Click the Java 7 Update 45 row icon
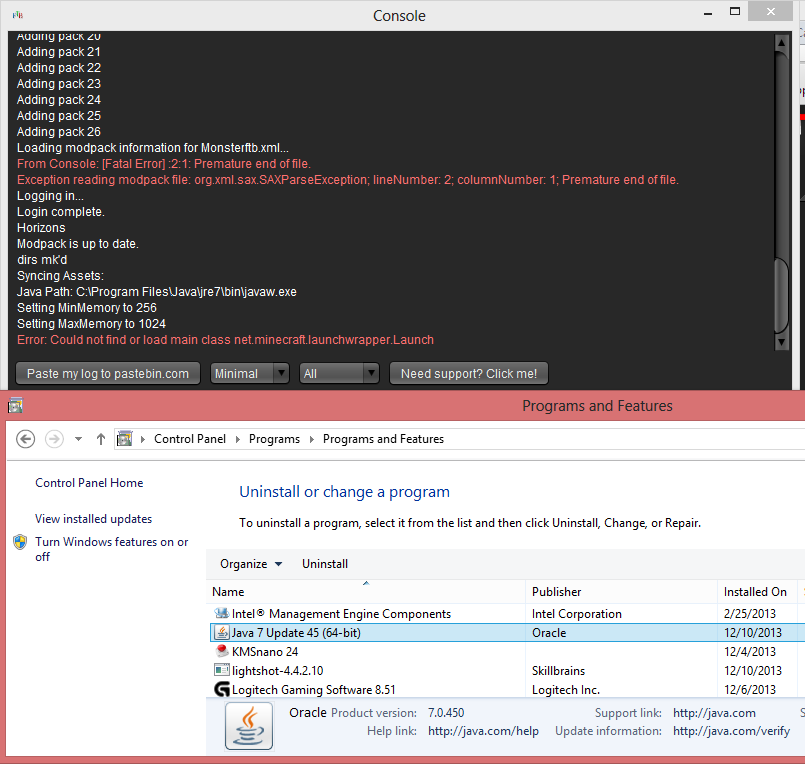This screenshot has width=805, height=764. pos(222,633)
